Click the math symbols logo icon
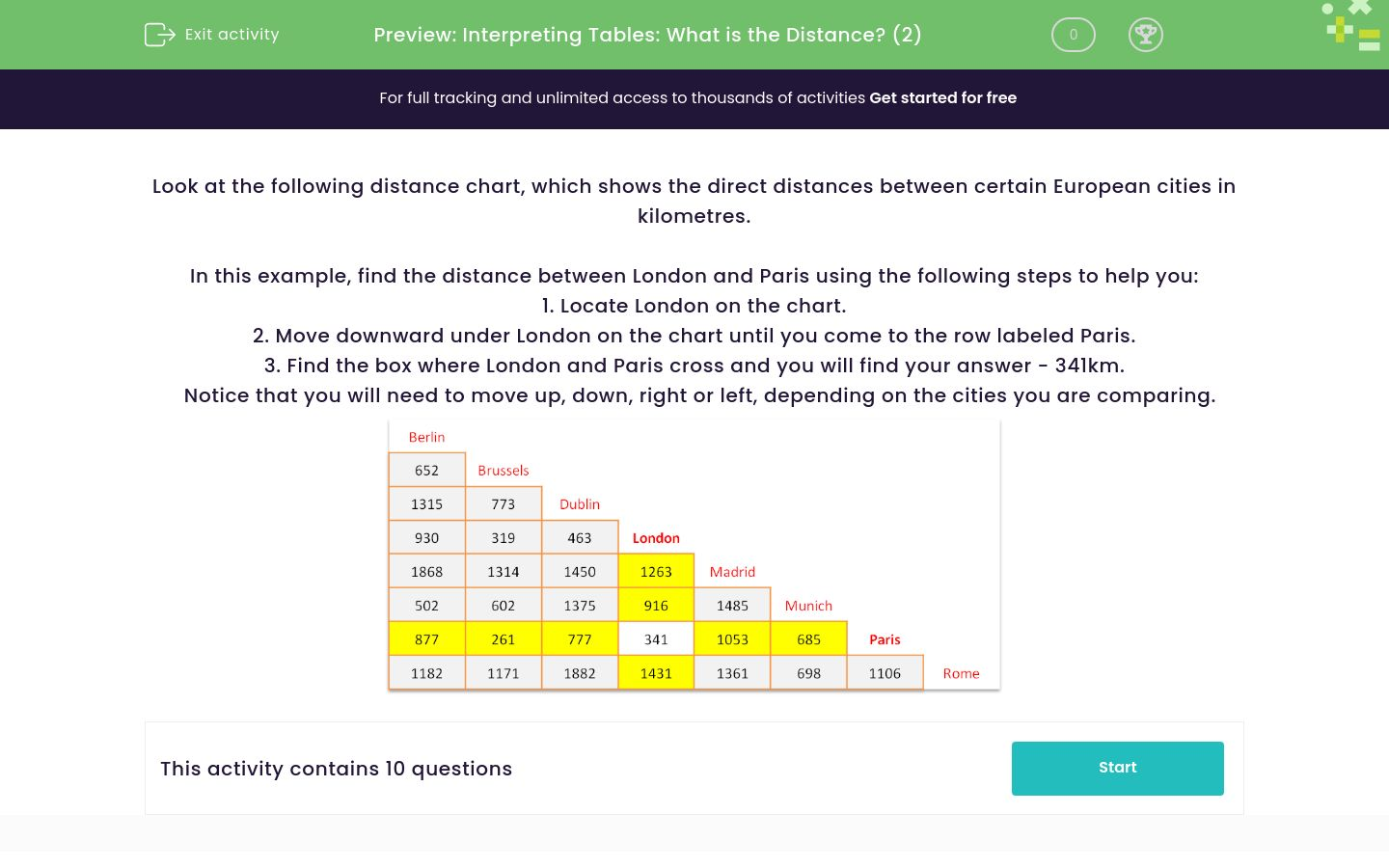Viewport: 1389px width, 868px height. click(x=1353, y=25)
